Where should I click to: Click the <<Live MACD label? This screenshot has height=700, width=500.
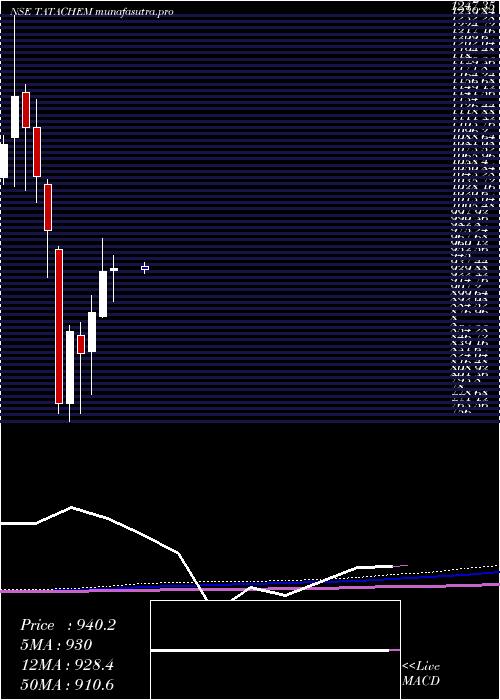421,674
